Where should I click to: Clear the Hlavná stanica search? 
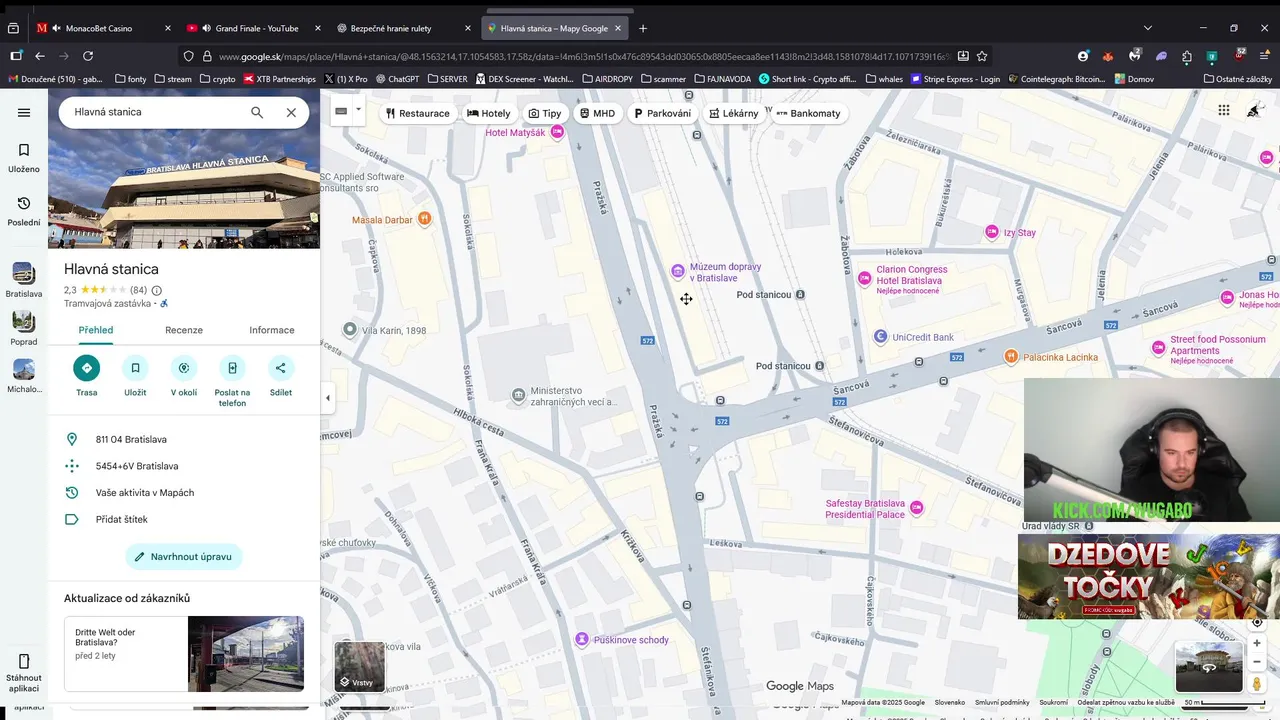[291, 112]
